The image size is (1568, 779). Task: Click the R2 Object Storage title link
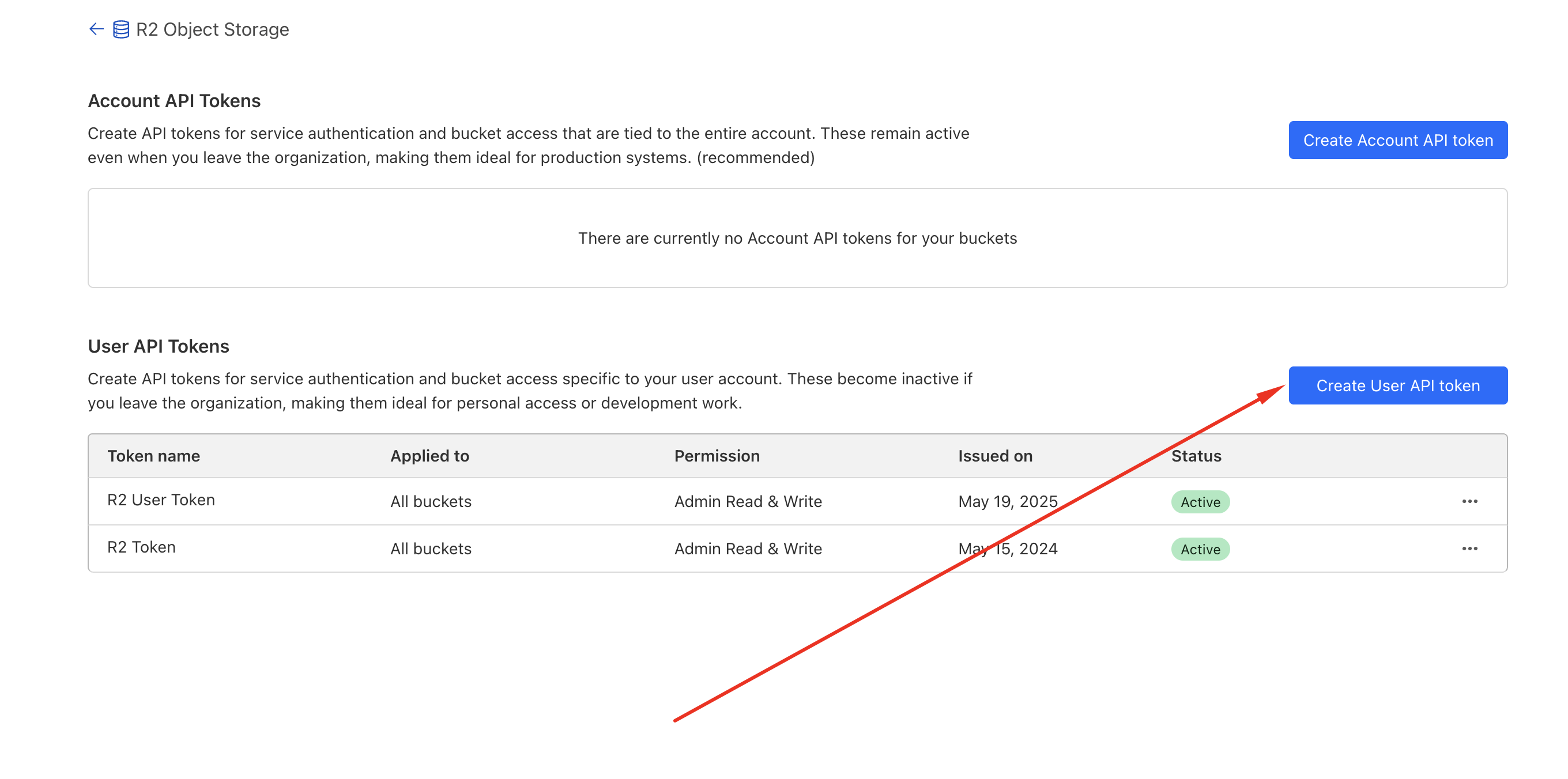click(212, 29)
